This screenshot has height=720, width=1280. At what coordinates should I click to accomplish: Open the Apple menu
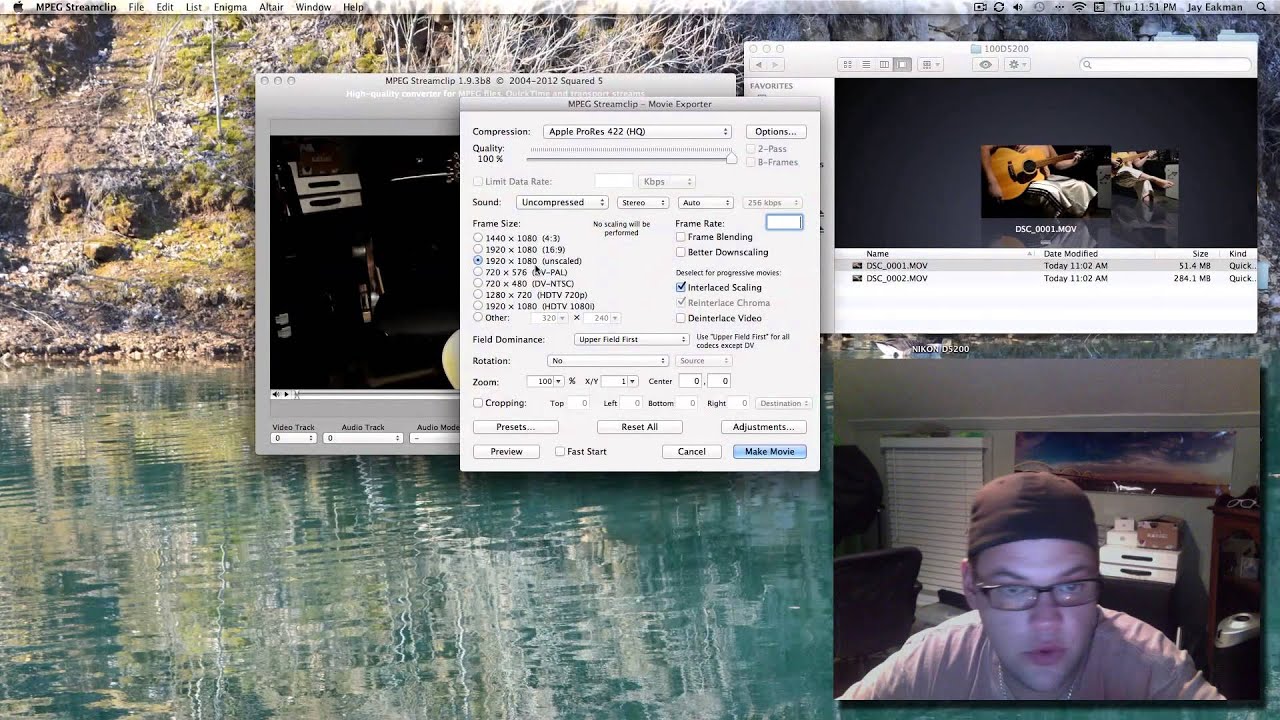point(17,7)
